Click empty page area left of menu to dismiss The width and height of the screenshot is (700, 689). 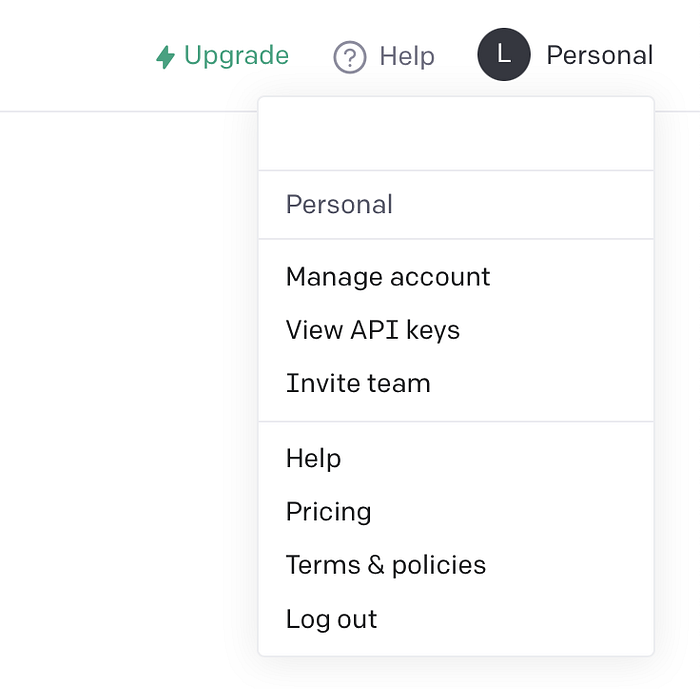[125, 357]
